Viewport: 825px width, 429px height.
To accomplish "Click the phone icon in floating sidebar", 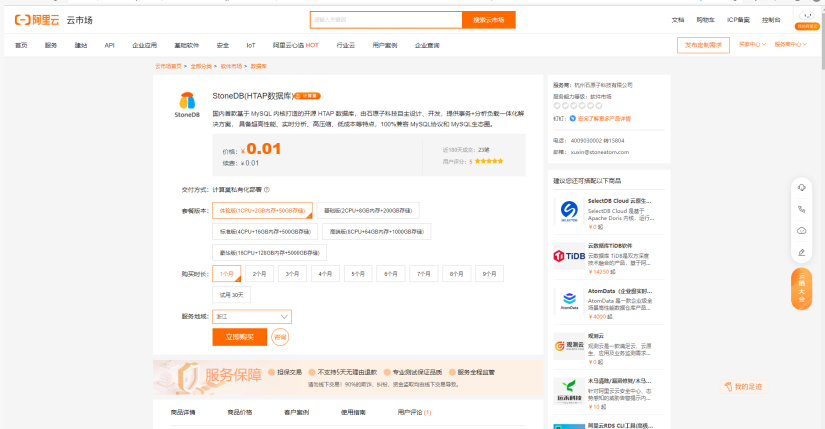I will point(801,209).
